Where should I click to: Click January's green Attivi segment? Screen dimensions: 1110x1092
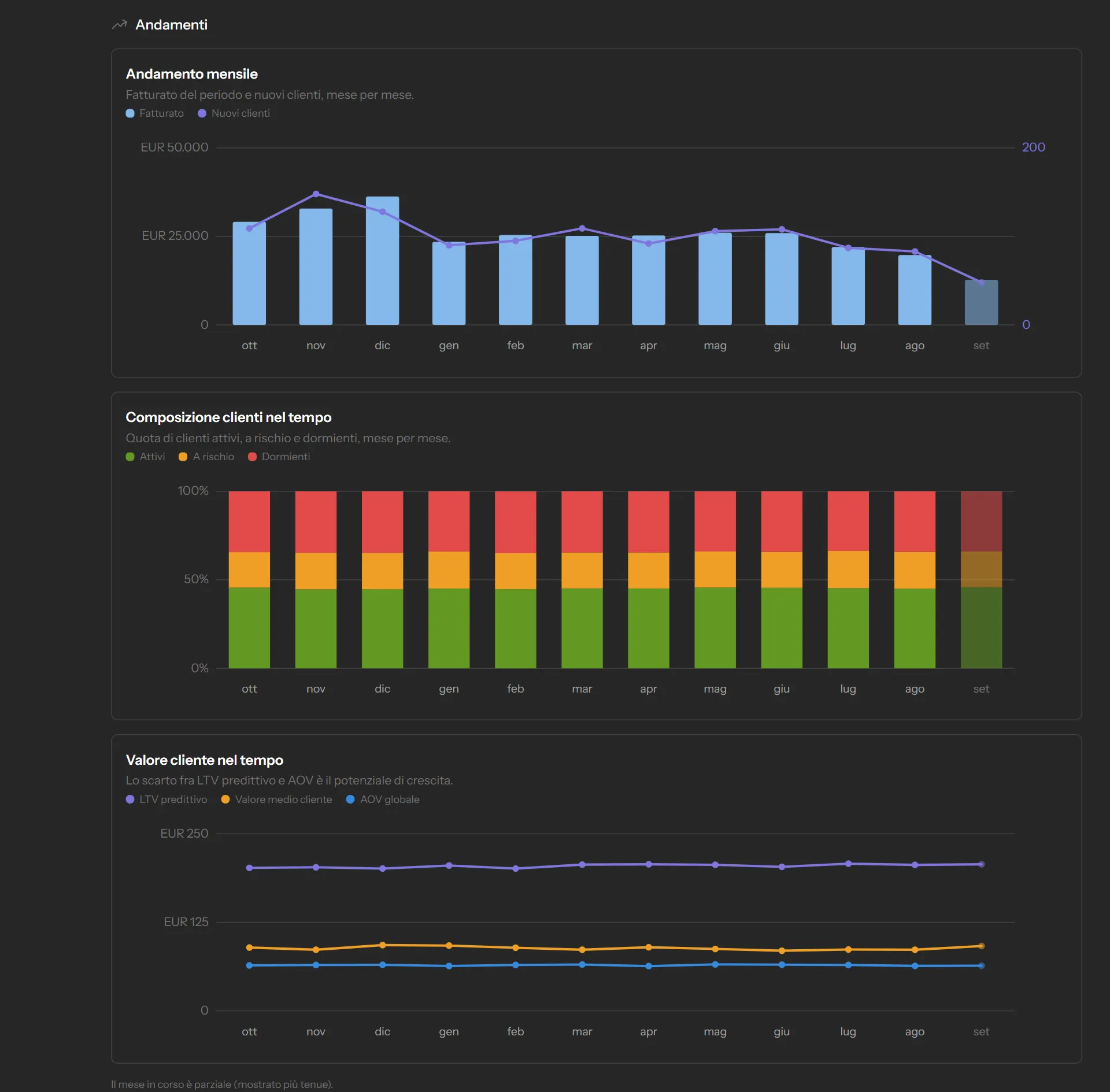click(x=449, y=628)
